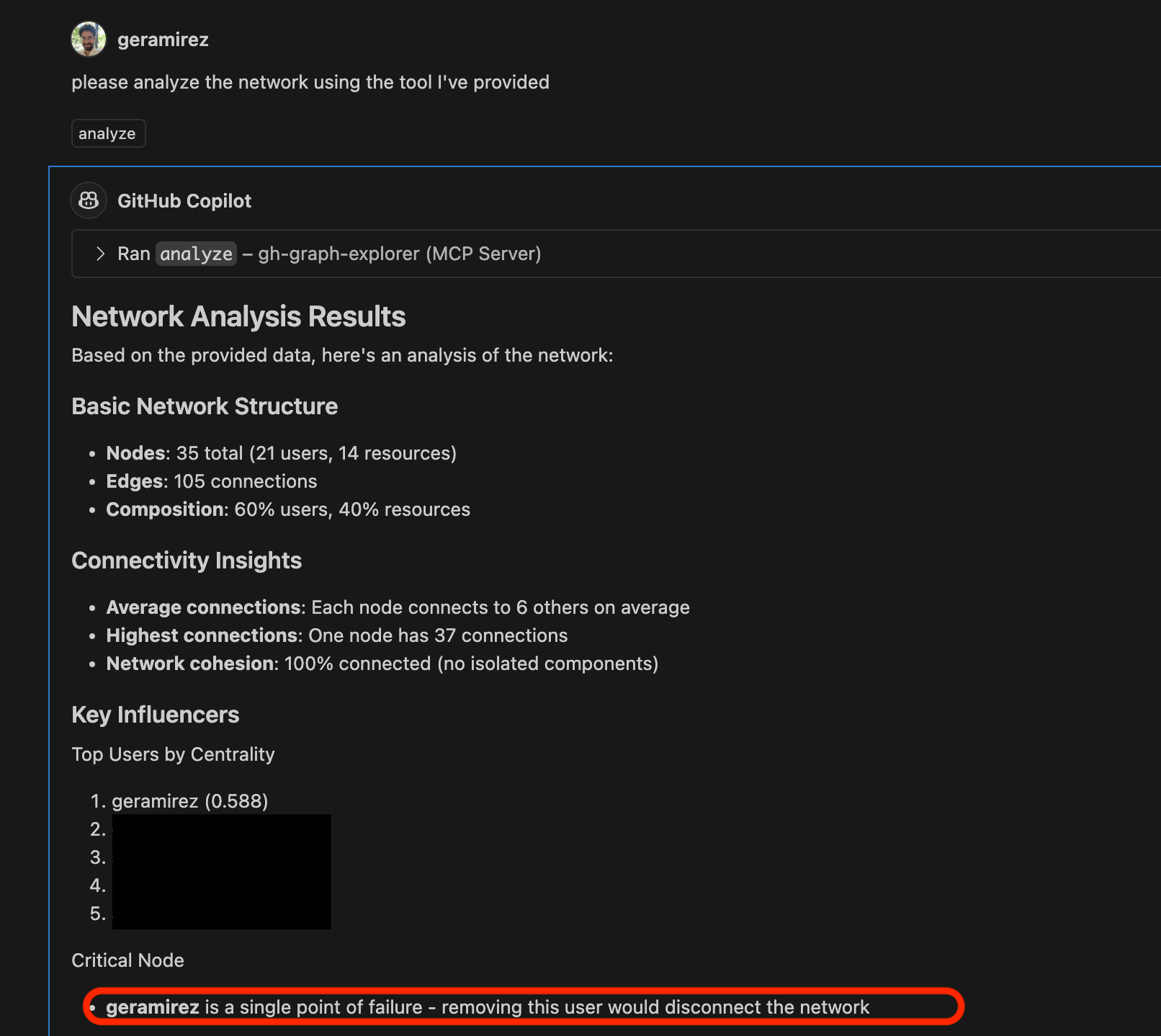
Task: Click the 'single point of failure' bullet text
Action: click(x=488, y=1007)
